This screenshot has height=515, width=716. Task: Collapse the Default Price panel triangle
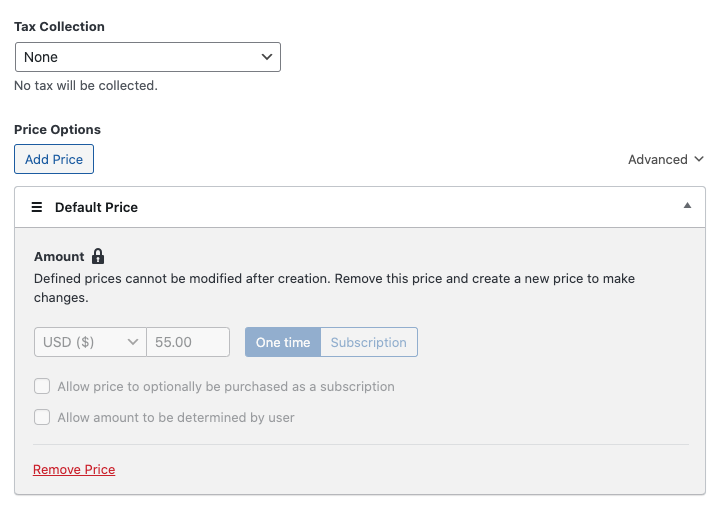pyautogui.click(x=687, y=206)
